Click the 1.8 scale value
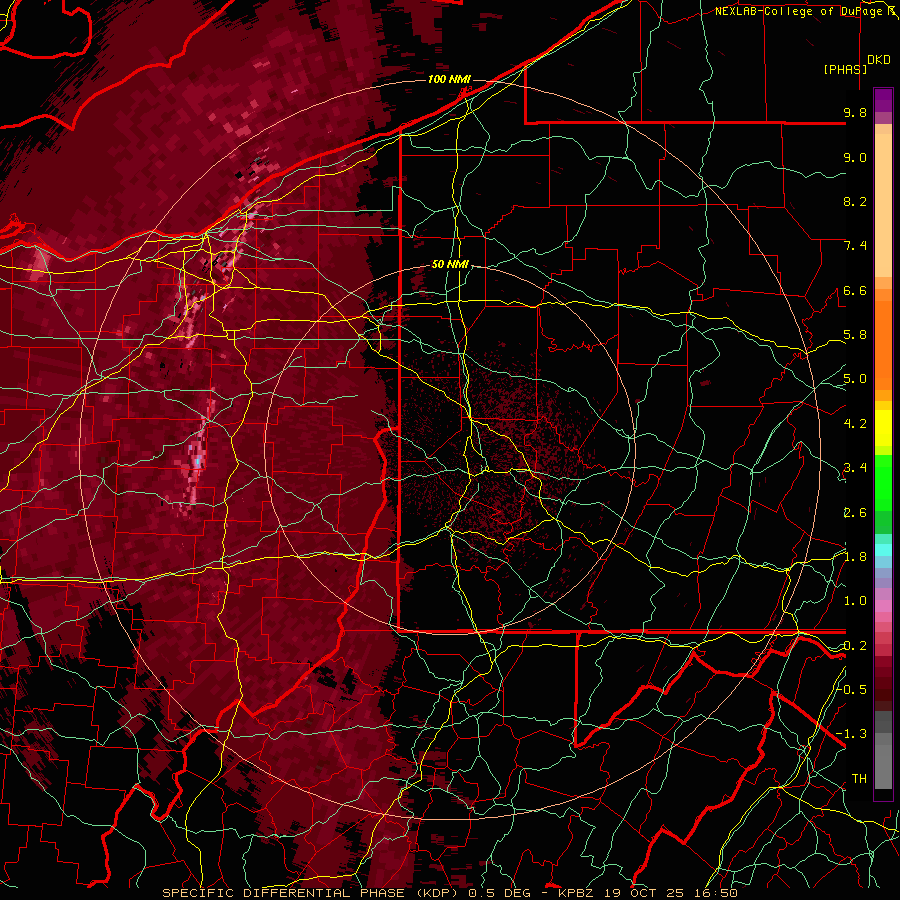 click(x=855, y=557)
